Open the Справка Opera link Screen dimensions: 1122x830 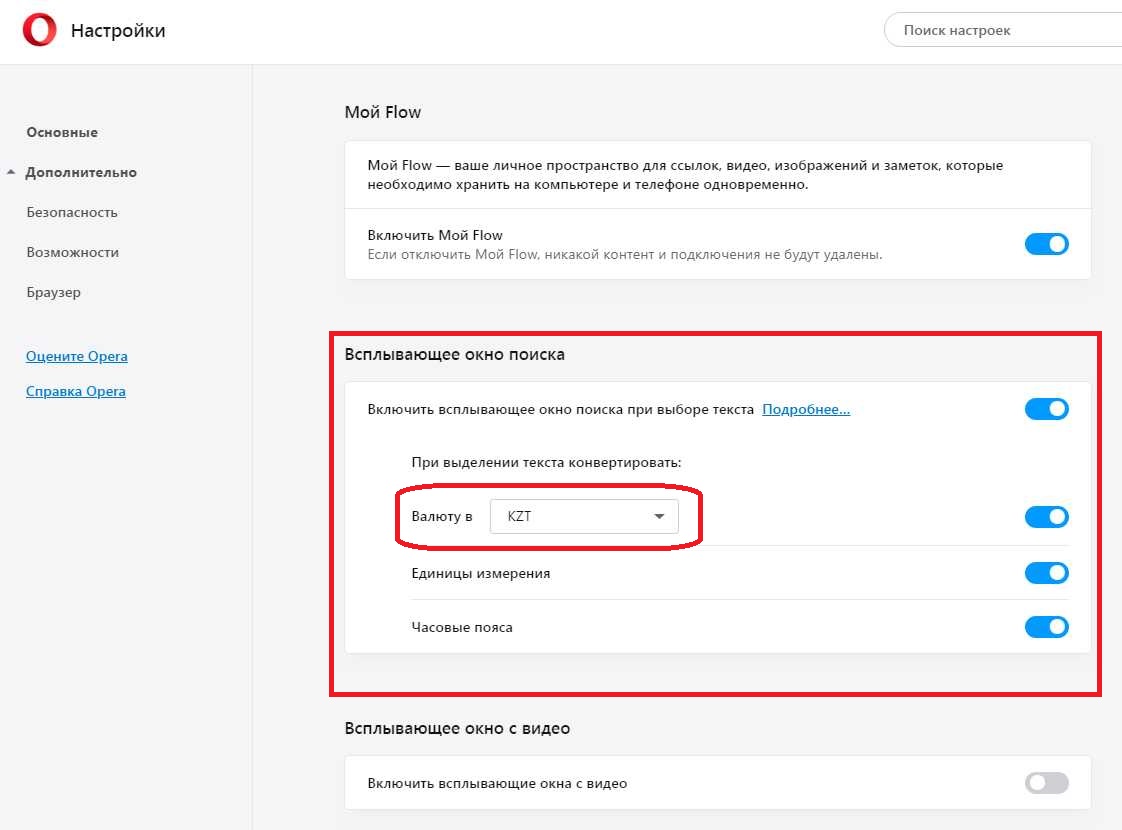tap(76, 391)
